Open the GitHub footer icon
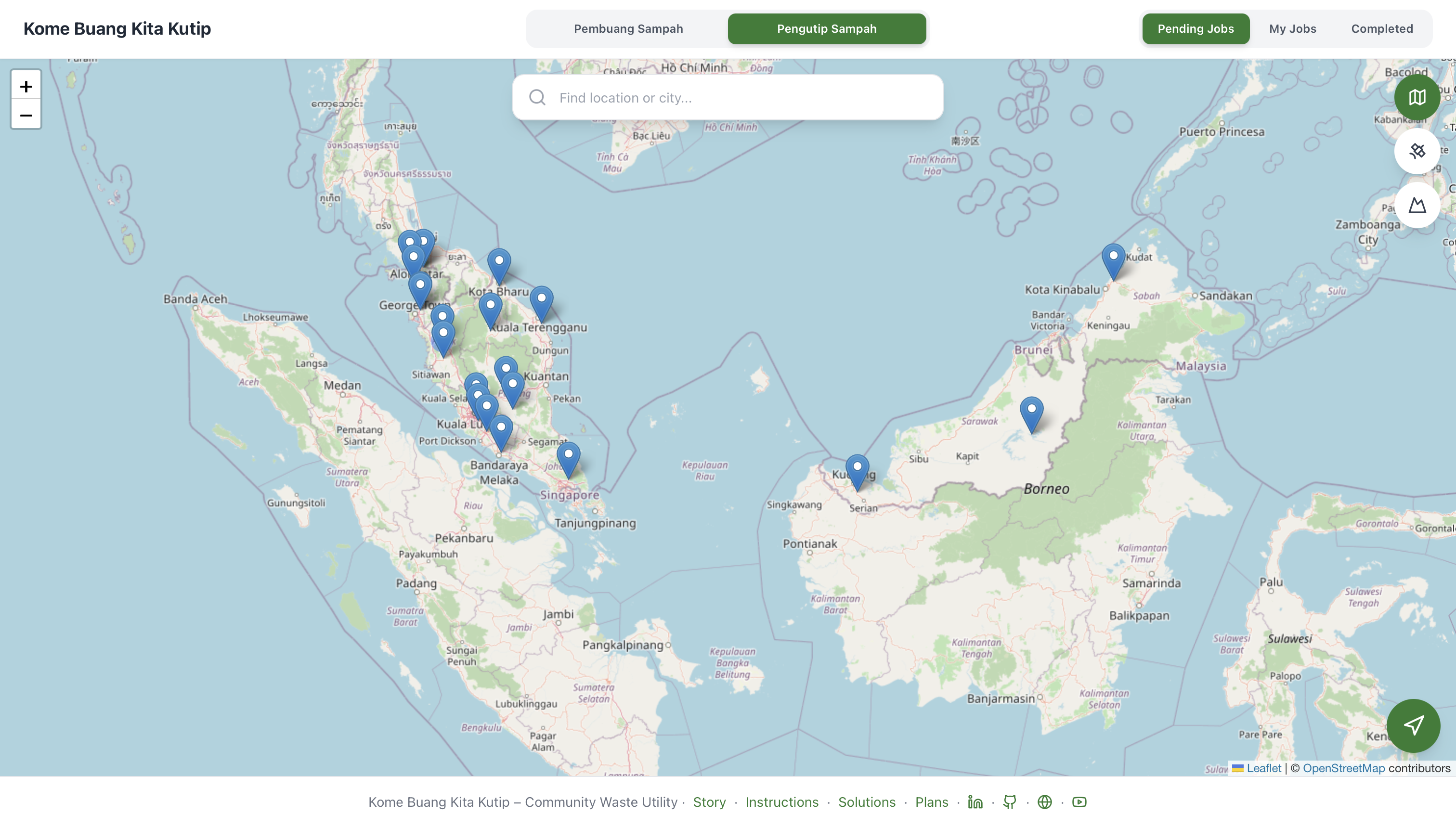The image size is (1456, 827). 1010,802
